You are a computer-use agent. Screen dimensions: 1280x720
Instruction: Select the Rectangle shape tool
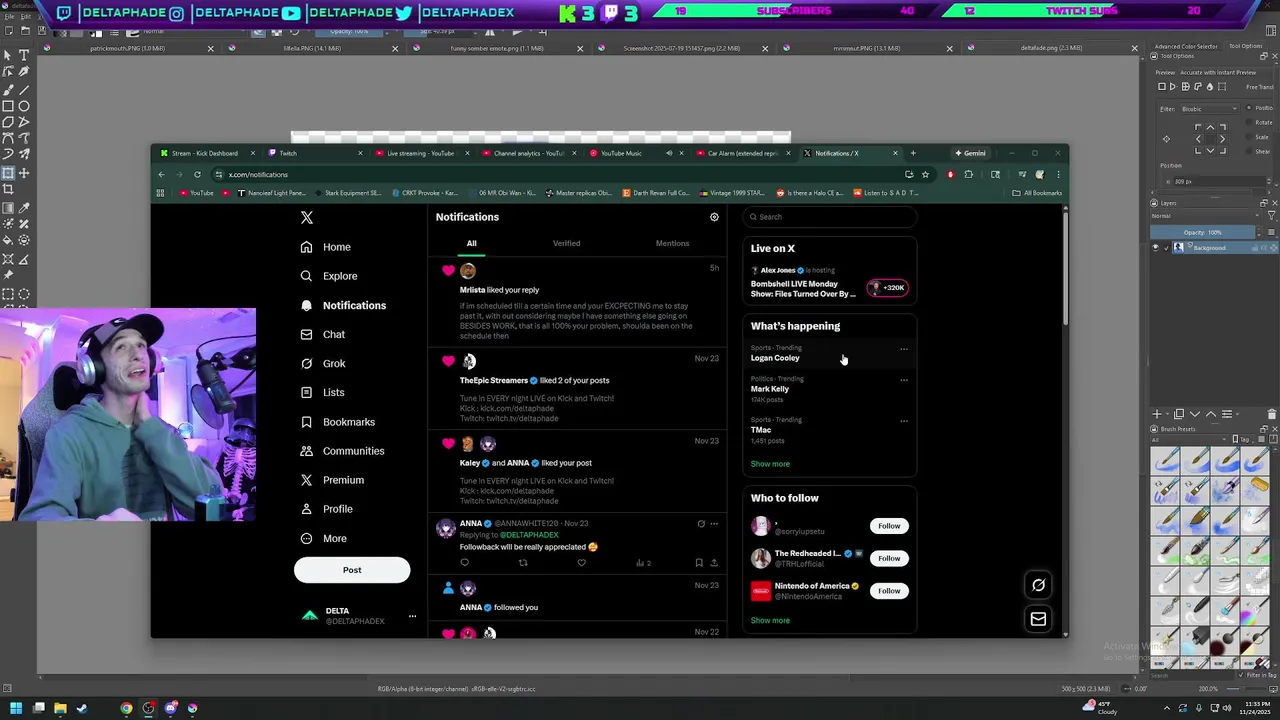(8, 106)
